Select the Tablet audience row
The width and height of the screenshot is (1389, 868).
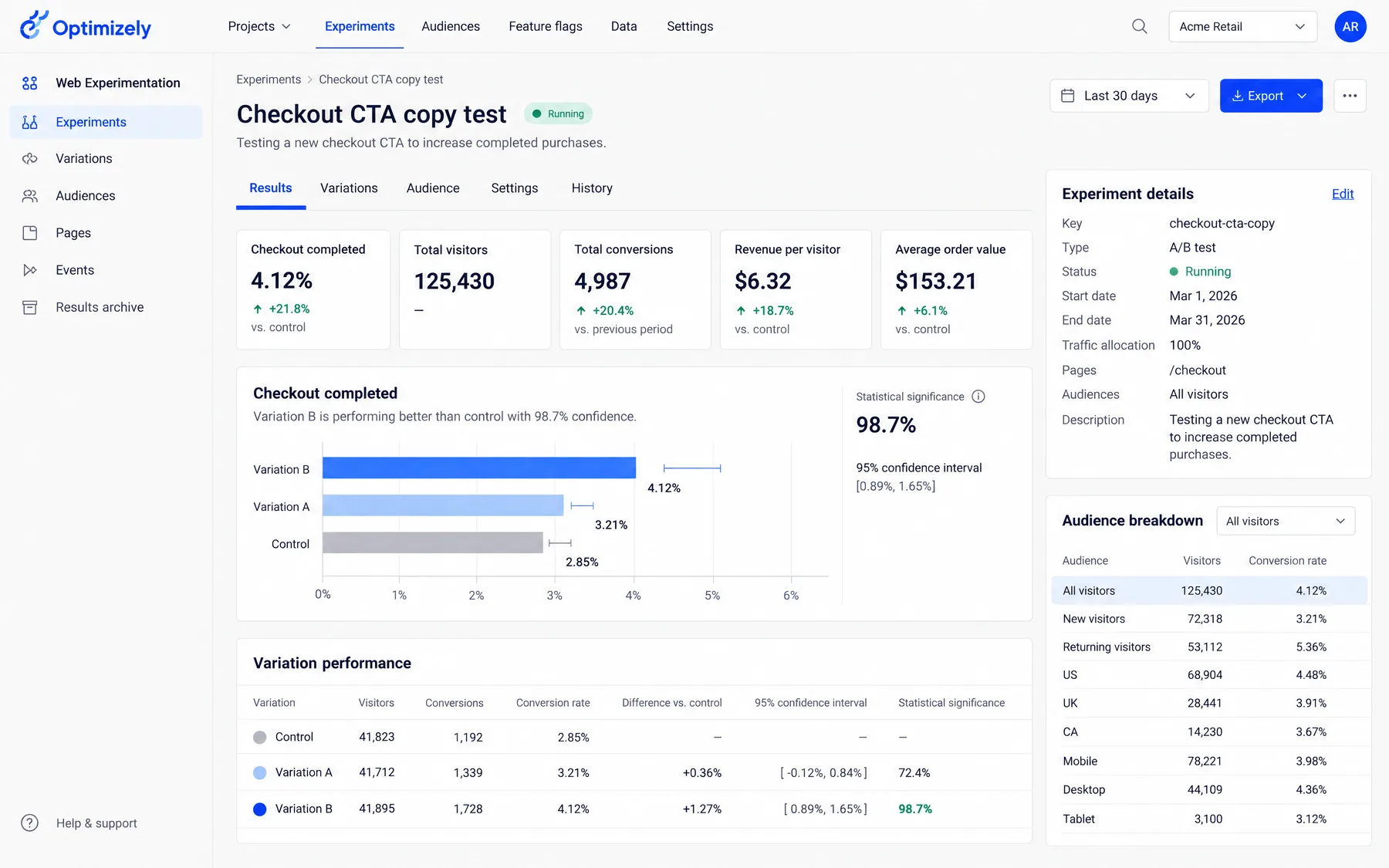click(1209, 819)
